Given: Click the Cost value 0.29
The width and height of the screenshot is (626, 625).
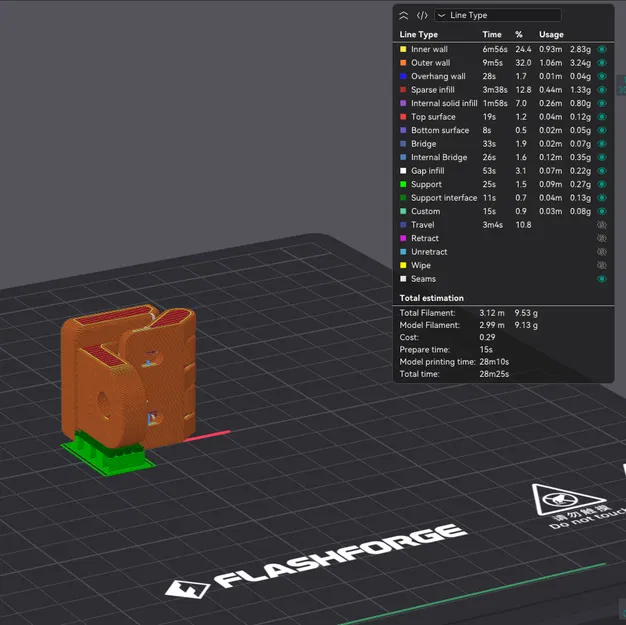Looking at the screenshot, I should point(487,337).
